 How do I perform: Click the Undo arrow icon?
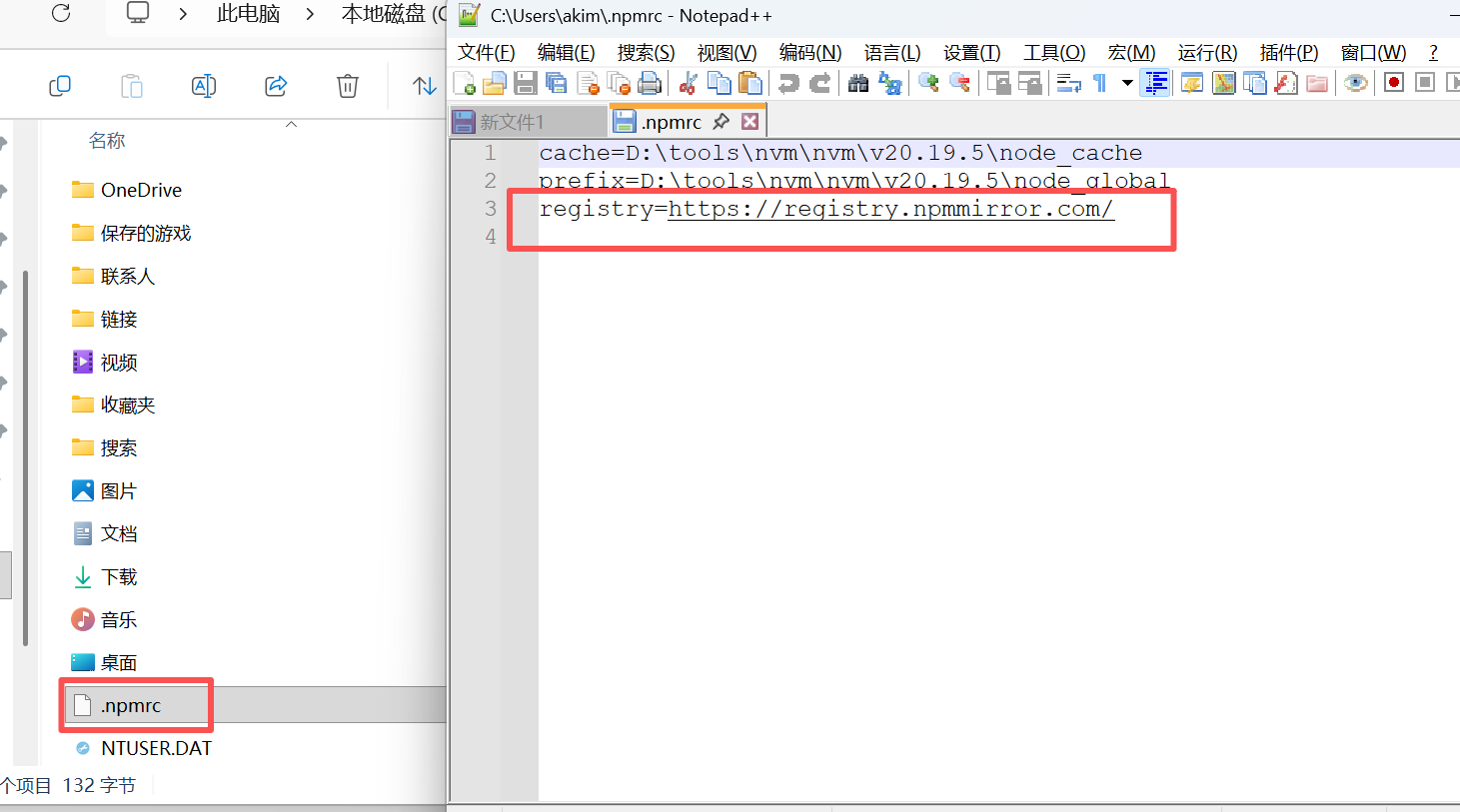(x=788, y=83)
